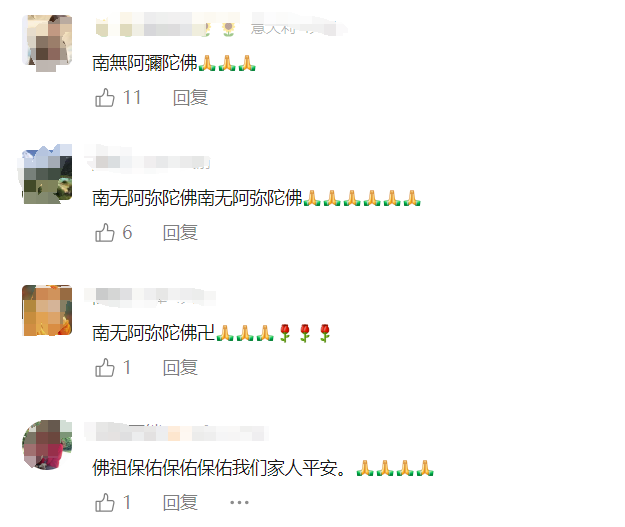Reply to the 佛祖保佑 comment
Viewport: 625px width, 527px height.
click(x=181, y=502)
